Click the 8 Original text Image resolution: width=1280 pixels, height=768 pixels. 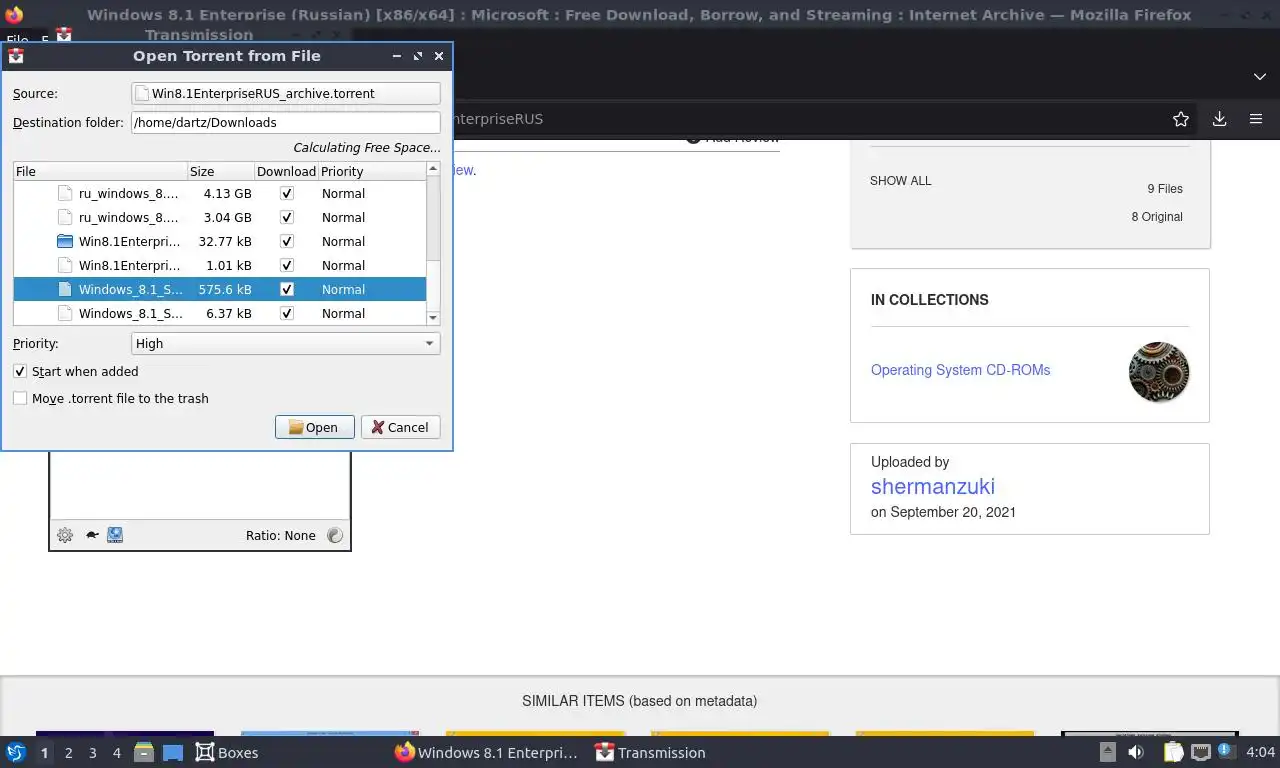coord(1157,216)
